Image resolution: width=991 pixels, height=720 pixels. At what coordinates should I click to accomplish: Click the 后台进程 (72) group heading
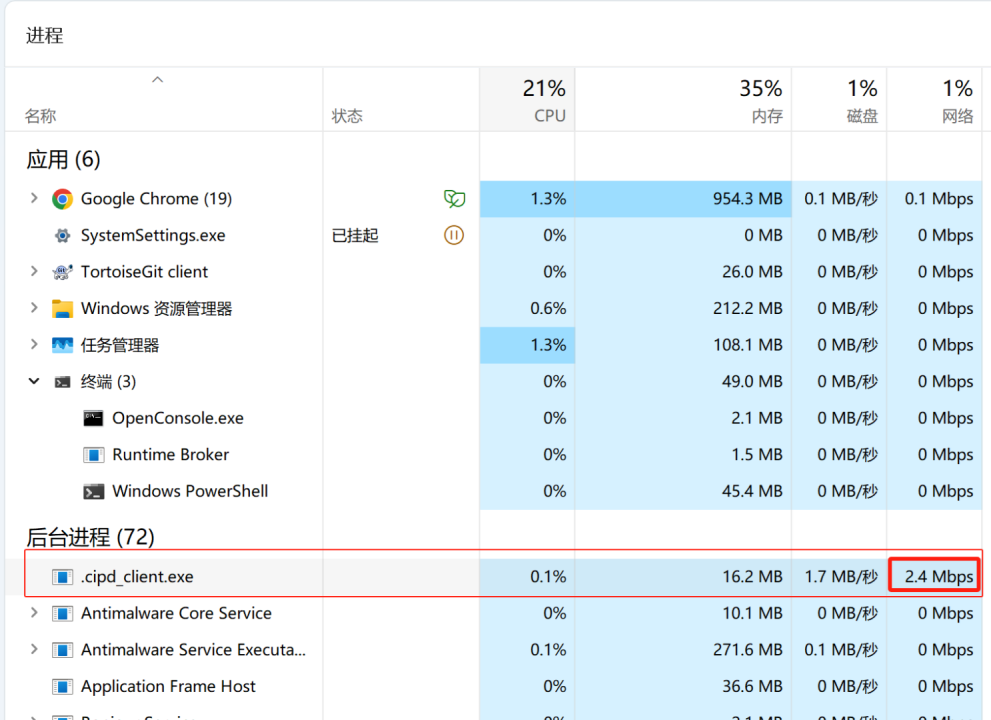coord(90,537)
